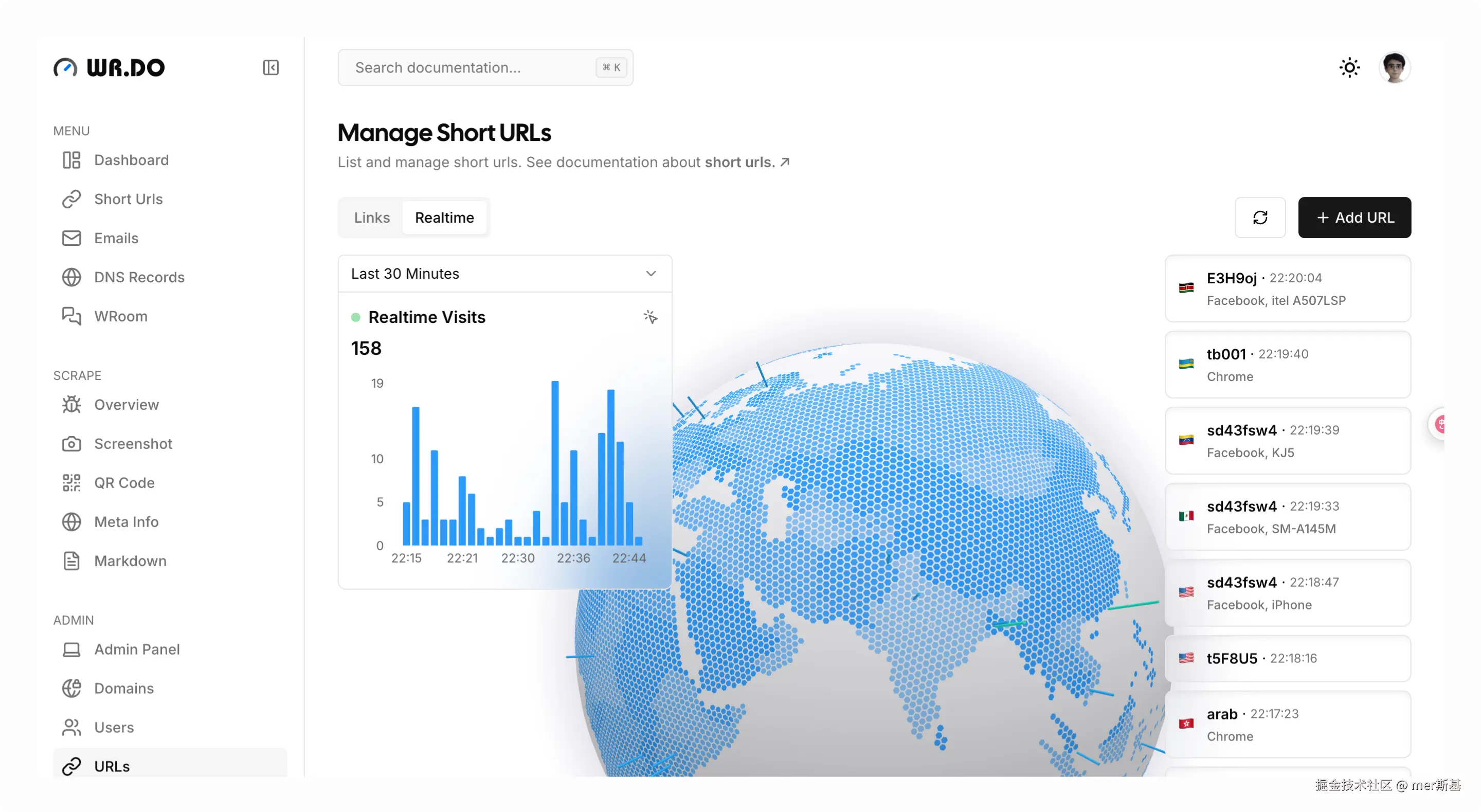Go to DNS Records
The image size is (1481, 812).
pos(139,277)
